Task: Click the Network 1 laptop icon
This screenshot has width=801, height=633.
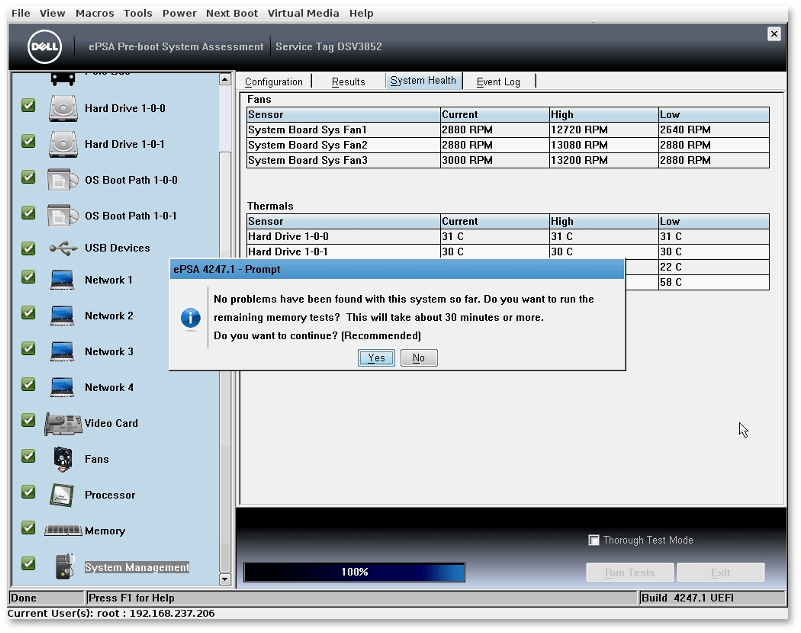Action: [x=62, y=280]
